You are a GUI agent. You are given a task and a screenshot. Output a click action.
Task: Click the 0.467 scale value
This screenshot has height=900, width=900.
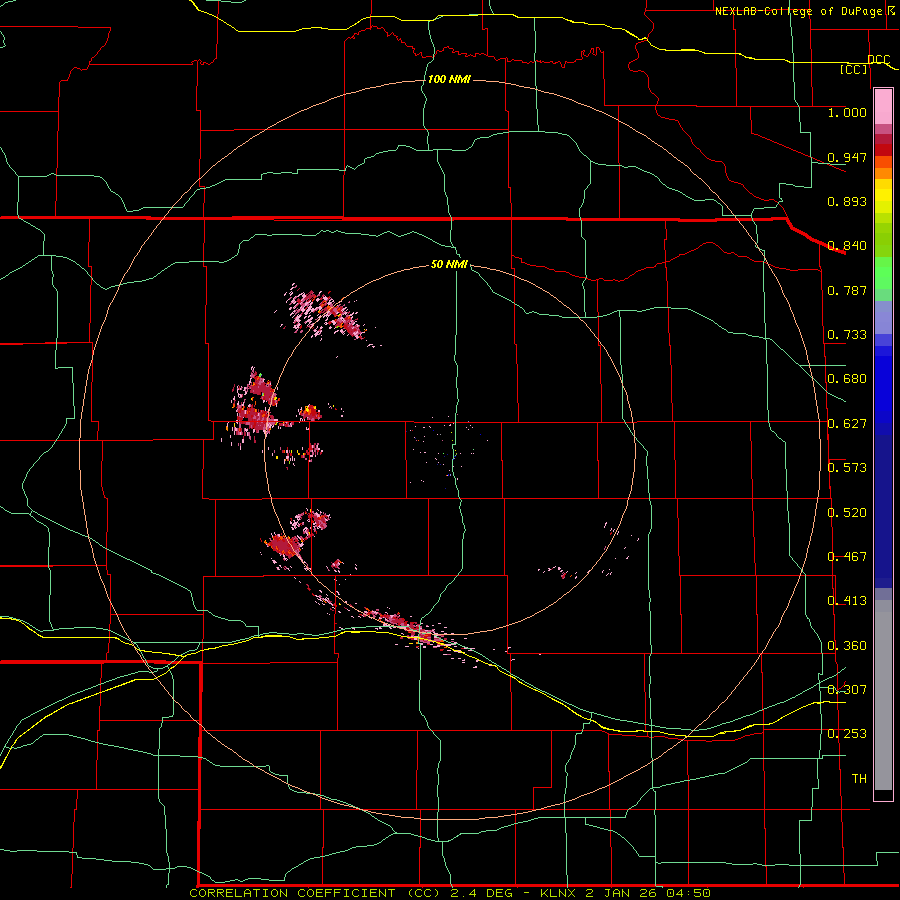pyautogui.click(x=847, y=557)
